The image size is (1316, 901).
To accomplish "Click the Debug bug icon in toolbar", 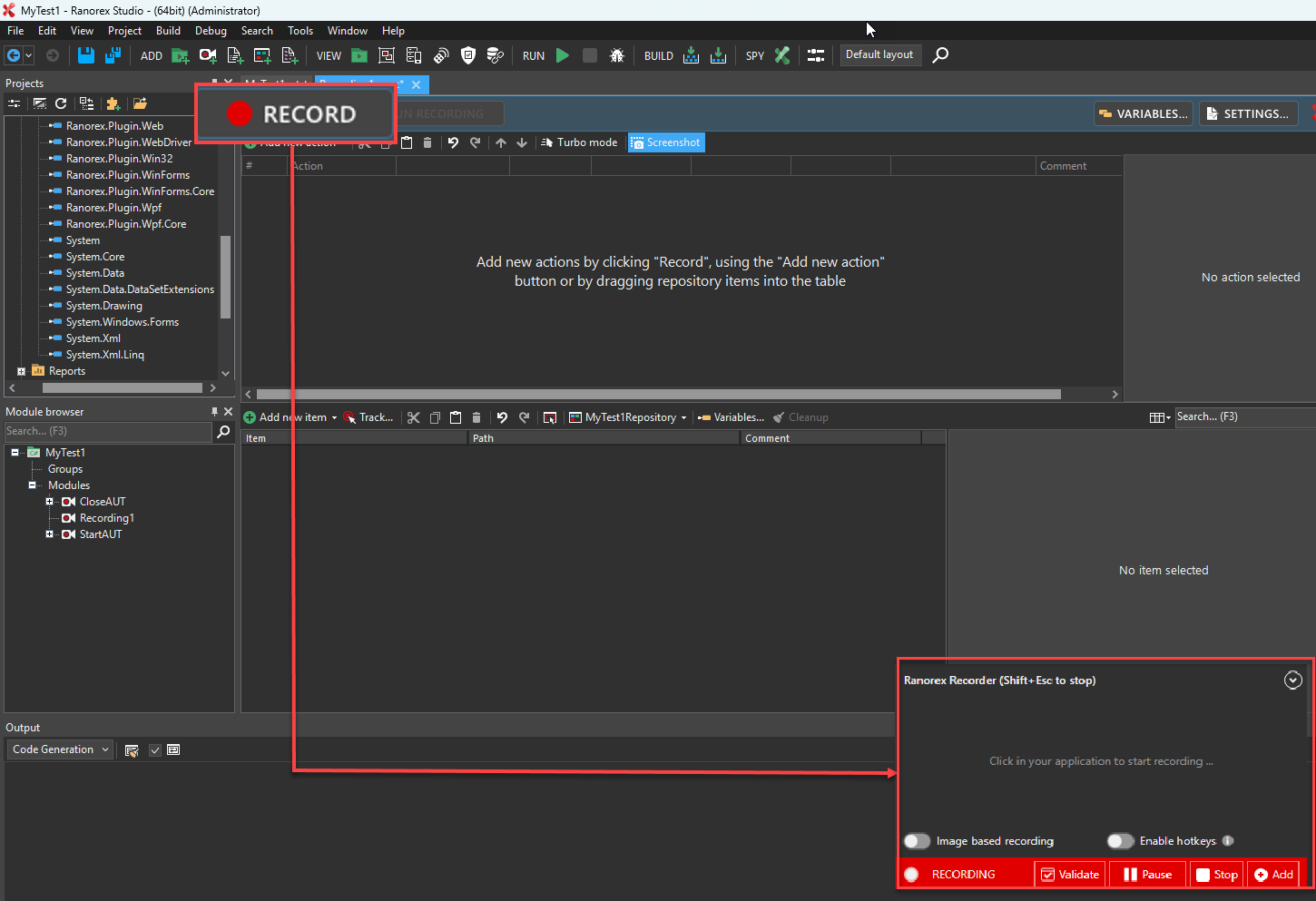I will [x=617, y=55].
